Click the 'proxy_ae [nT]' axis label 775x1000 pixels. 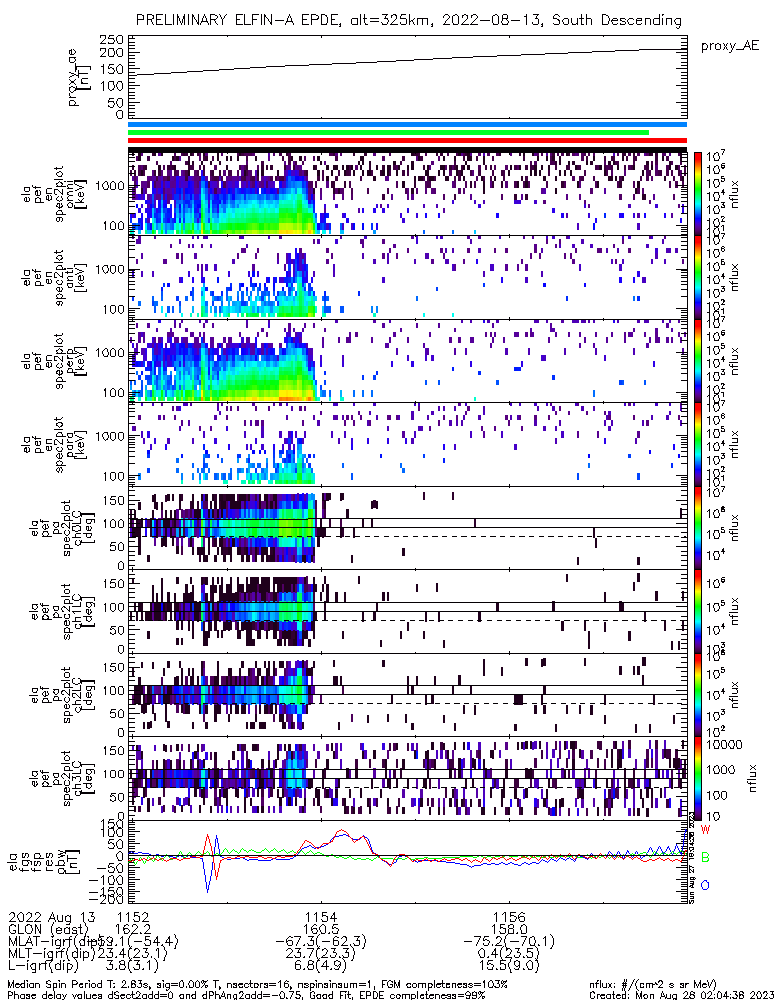[x=78, y=77]
